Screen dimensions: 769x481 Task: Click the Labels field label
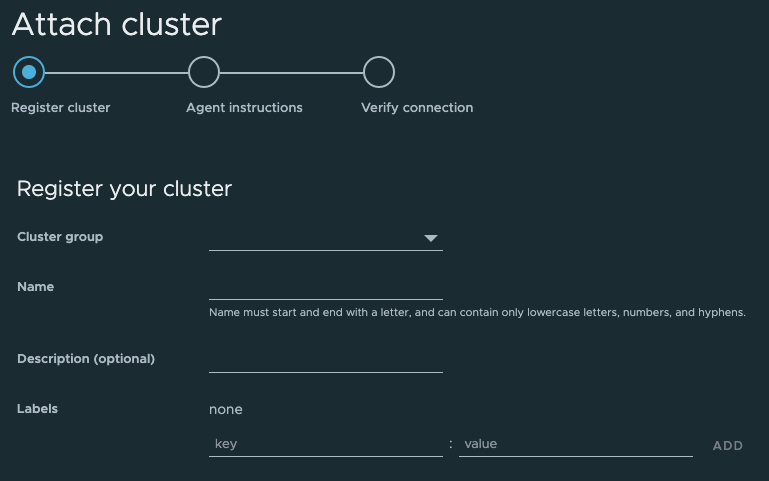[x=38, y=409]
